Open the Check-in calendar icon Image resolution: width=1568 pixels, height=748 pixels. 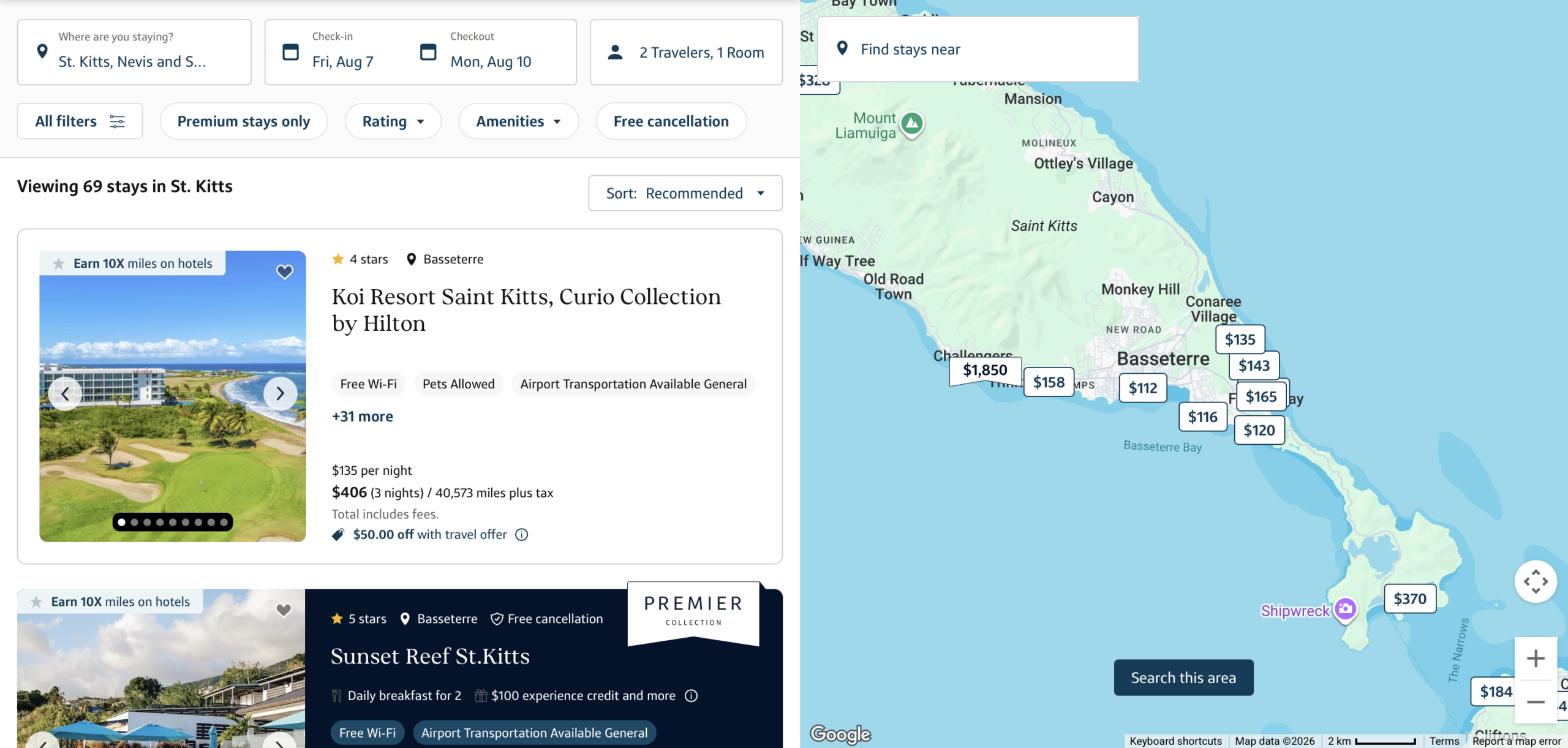[290, 52]
